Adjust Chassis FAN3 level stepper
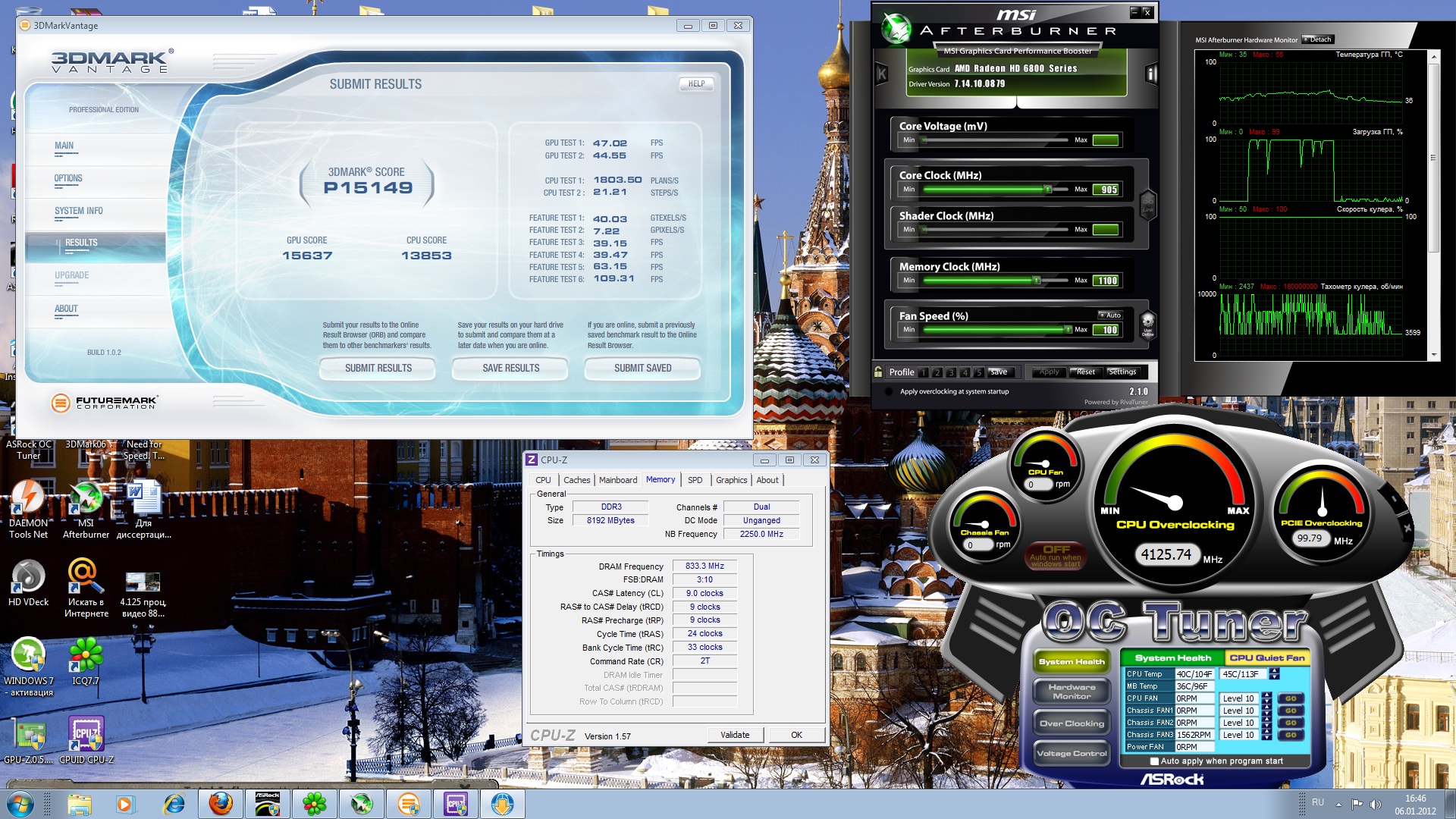 tap(1266, 735)
